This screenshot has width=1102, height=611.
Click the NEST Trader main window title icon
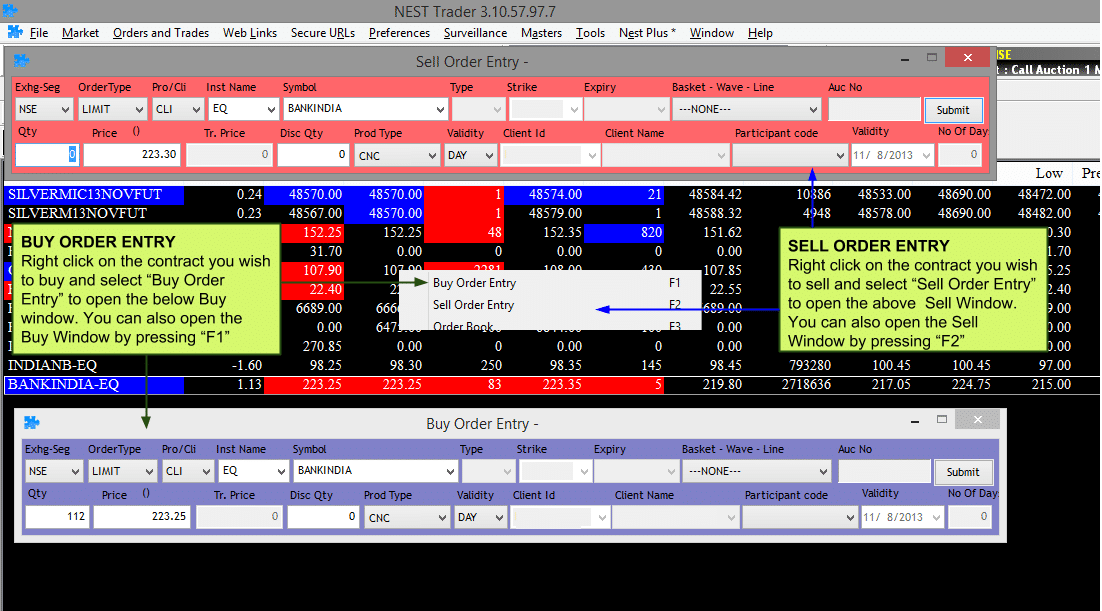tap(10, 9)
